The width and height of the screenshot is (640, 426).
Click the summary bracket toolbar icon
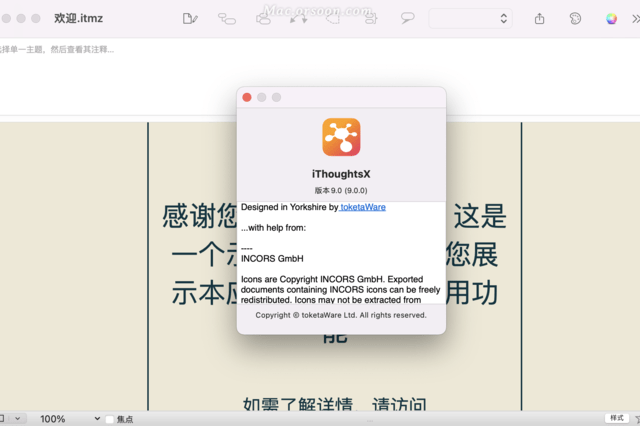coord(371,19)
